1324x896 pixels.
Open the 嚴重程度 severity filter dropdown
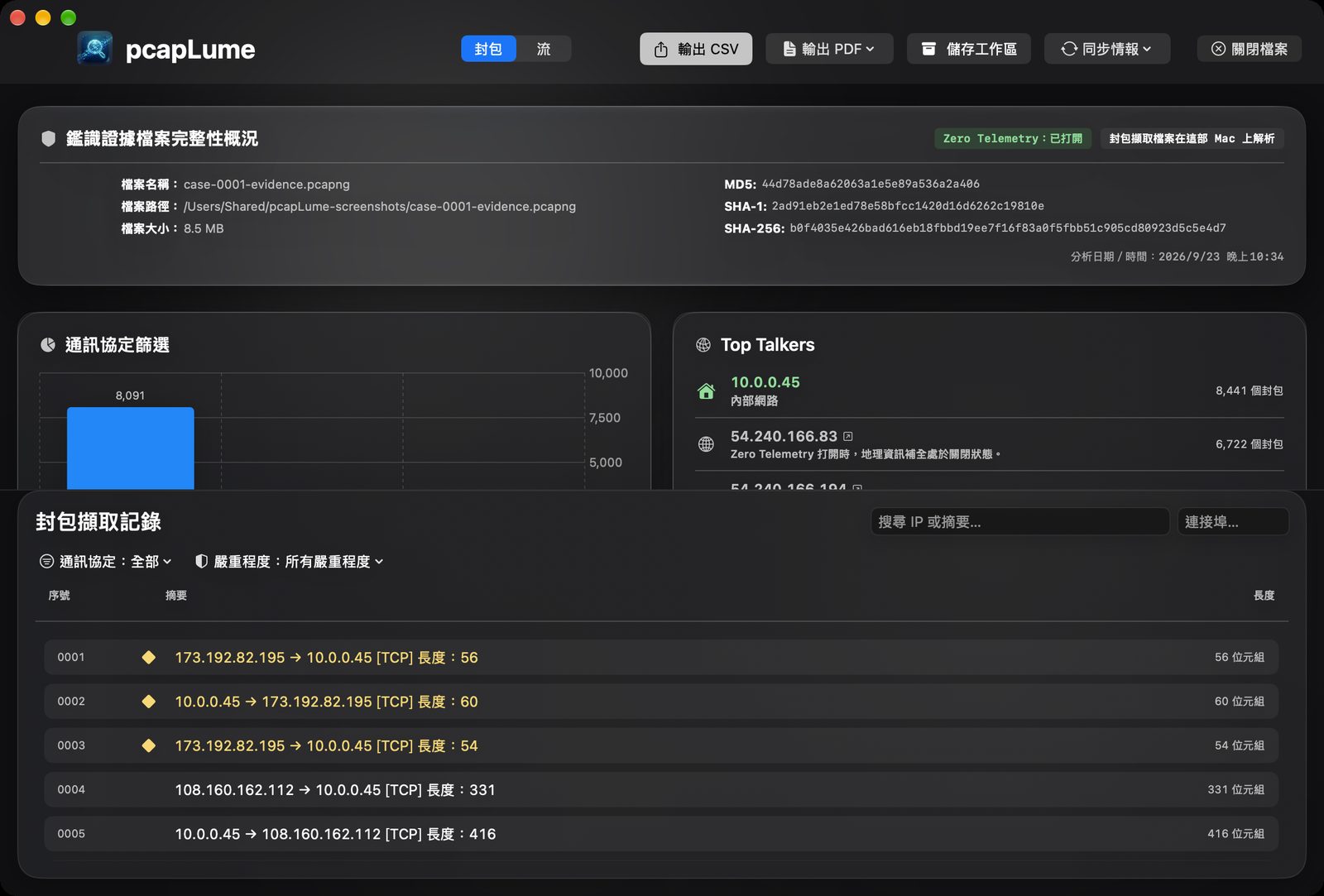click(290, 561)
